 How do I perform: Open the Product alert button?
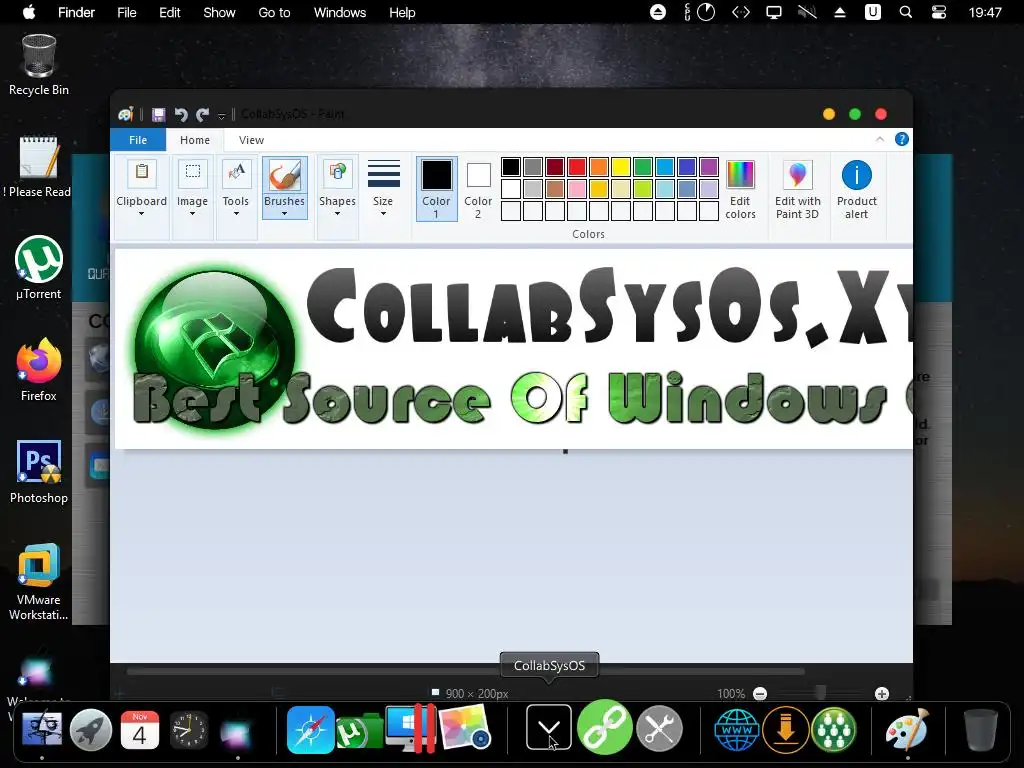tap(856, 189)
